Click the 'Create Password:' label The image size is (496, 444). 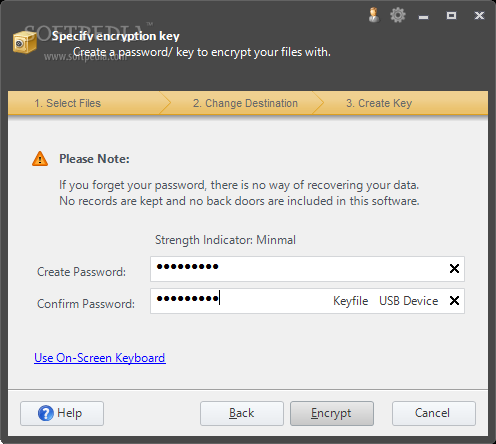pyautogui.click(x=81, y=272)
